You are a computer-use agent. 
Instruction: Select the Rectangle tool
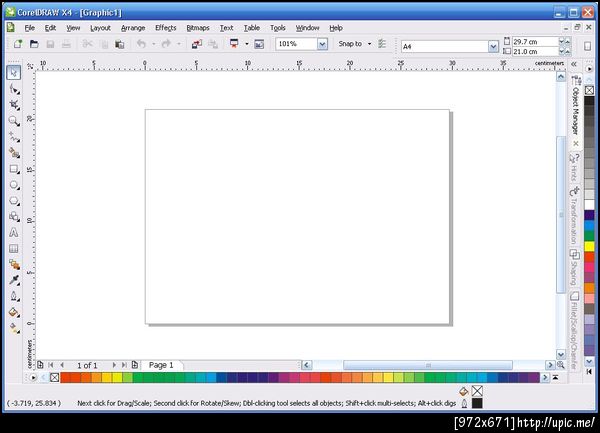point(14,169)
